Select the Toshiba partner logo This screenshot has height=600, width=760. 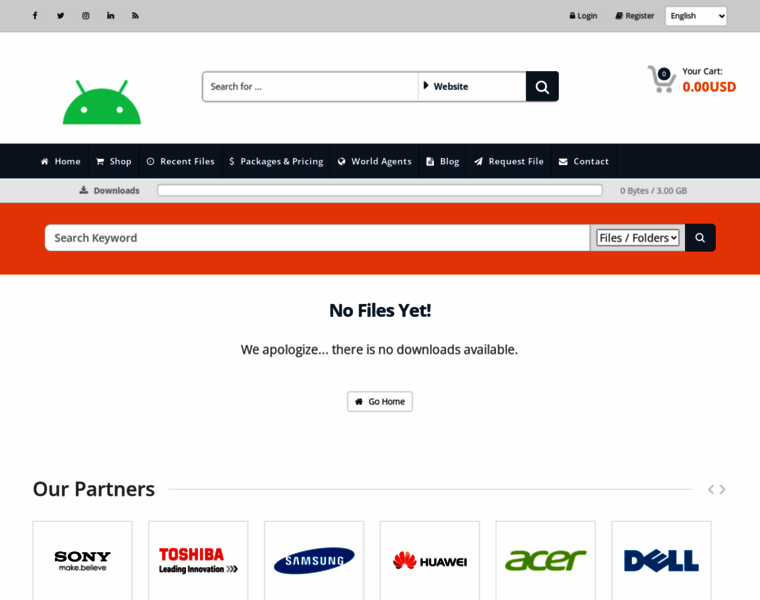pyautogui.click(x=198, y=561)
